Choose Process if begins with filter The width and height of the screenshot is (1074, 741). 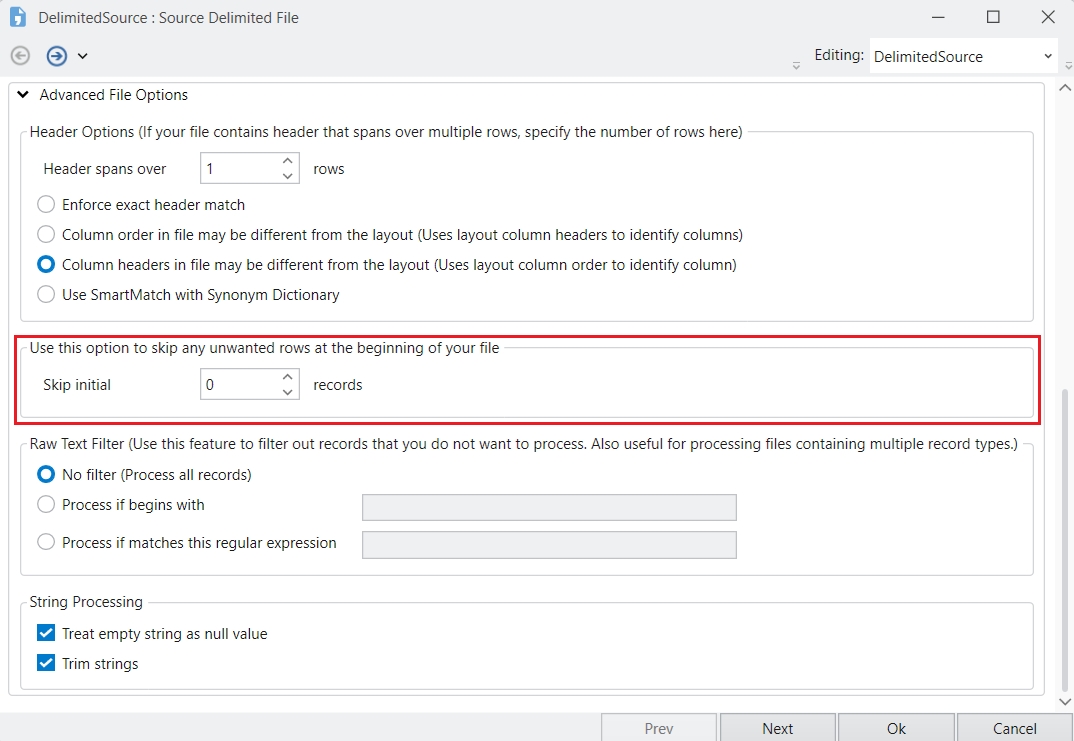(x=46, y=505)
